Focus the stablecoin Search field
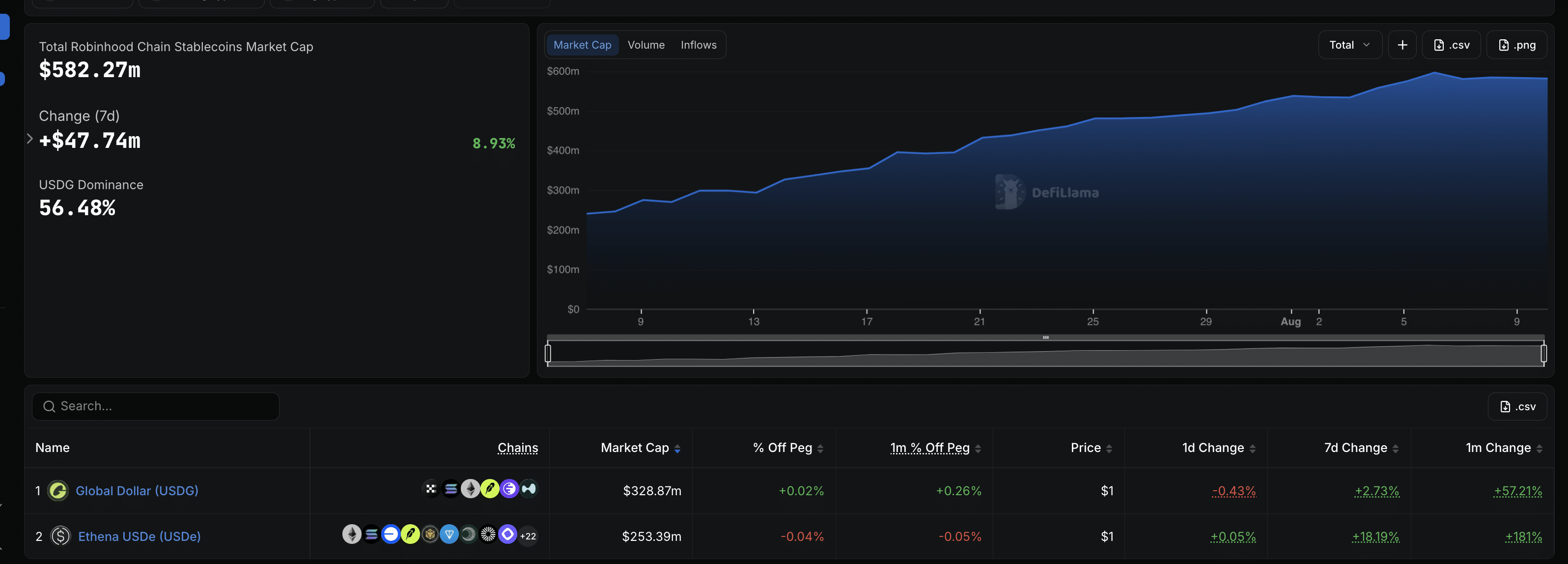 coord(156,406)
